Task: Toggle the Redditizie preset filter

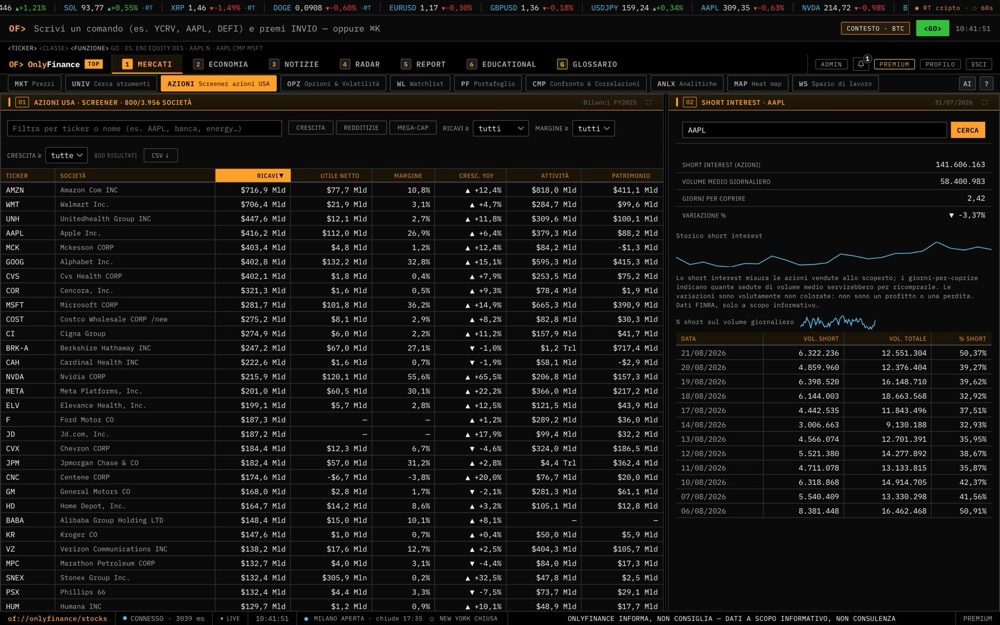Action: 361,128
